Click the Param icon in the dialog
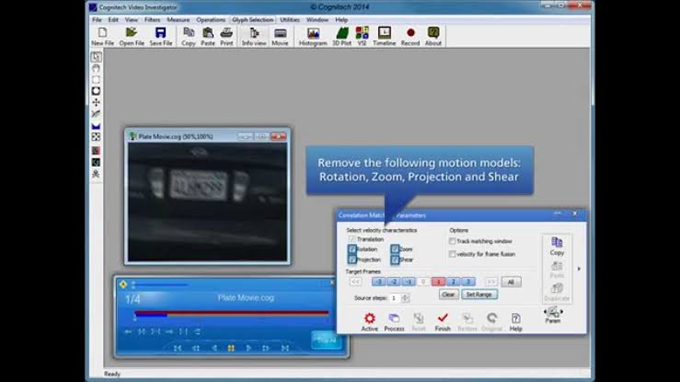680x382 pixels. click(552, 315)
